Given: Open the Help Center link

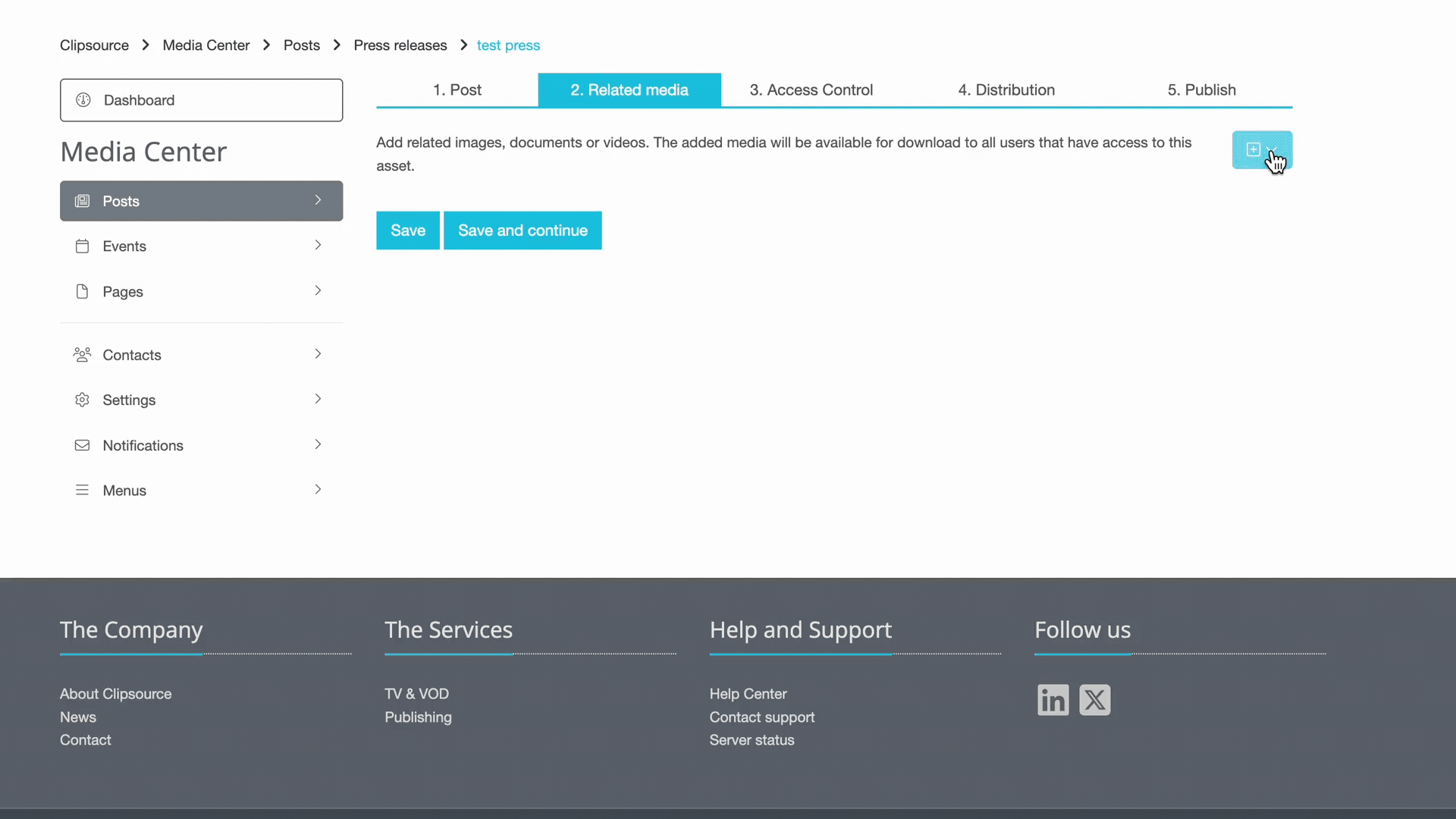Looking at the screenshot, I should click(748, 694).
